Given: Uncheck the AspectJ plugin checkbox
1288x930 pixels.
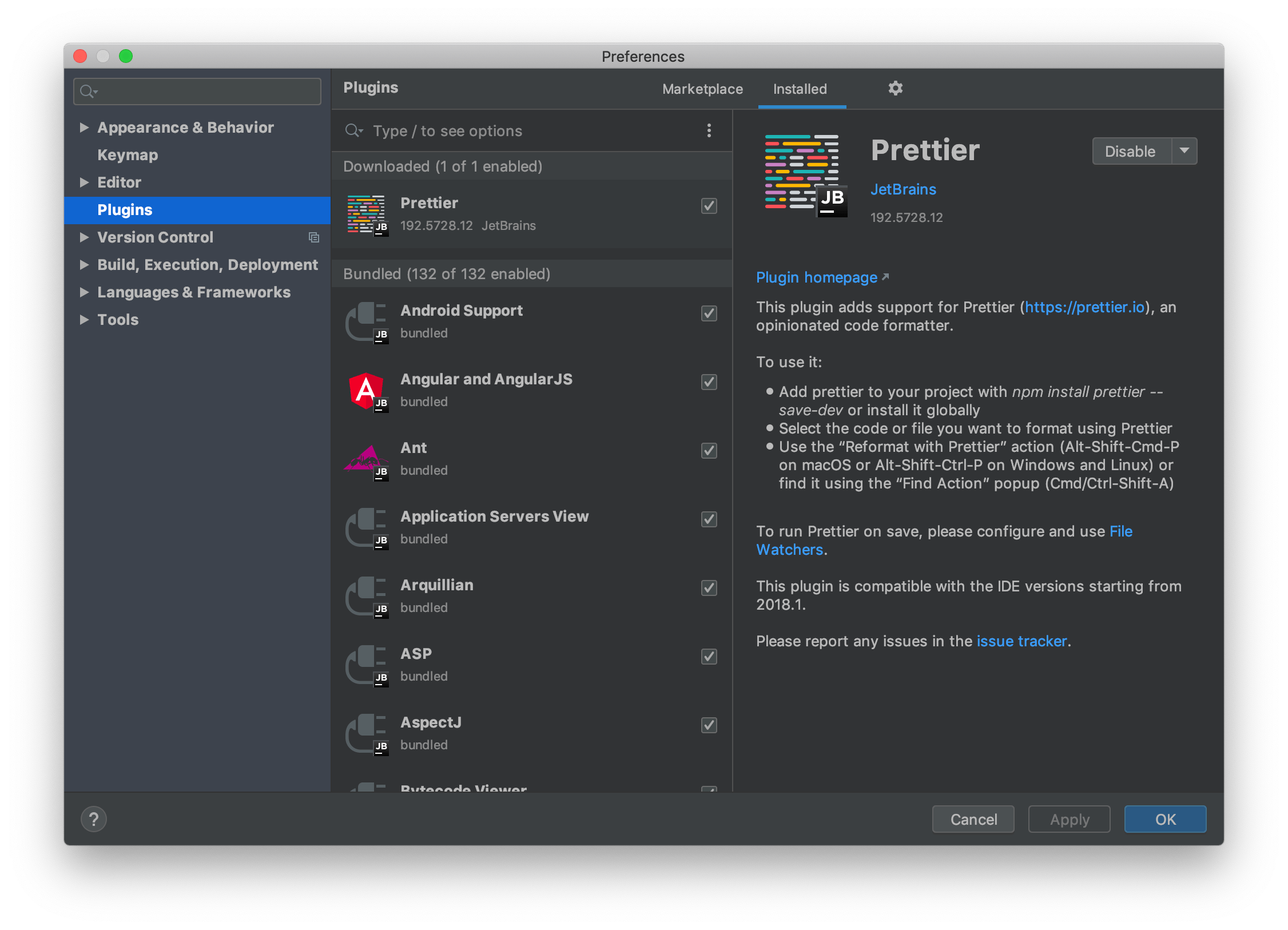Looking at the screenshot, I should 709,725.
